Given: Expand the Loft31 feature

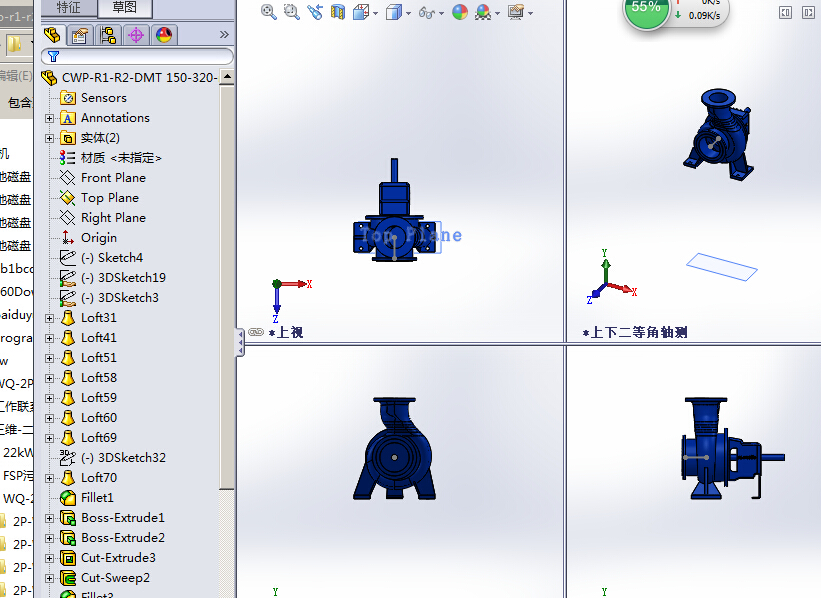Looking at the screenshot, I should (49, 318).
